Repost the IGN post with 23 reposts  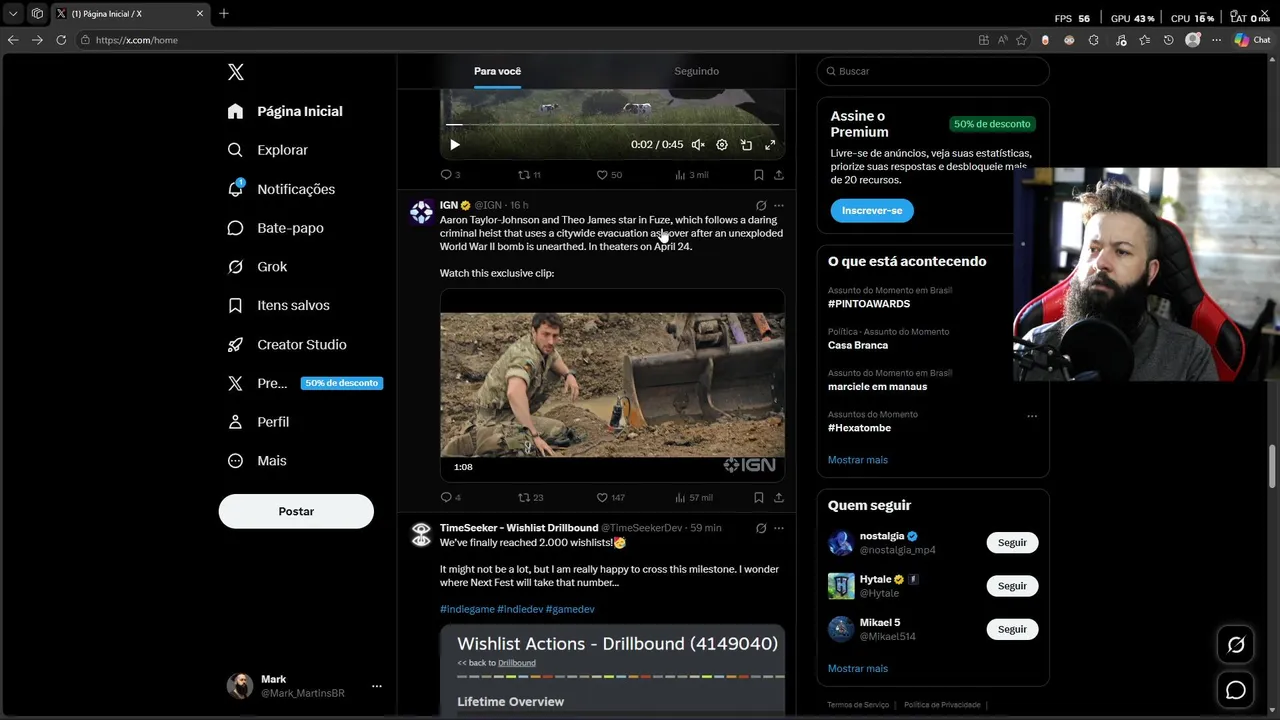click(530, 497)
